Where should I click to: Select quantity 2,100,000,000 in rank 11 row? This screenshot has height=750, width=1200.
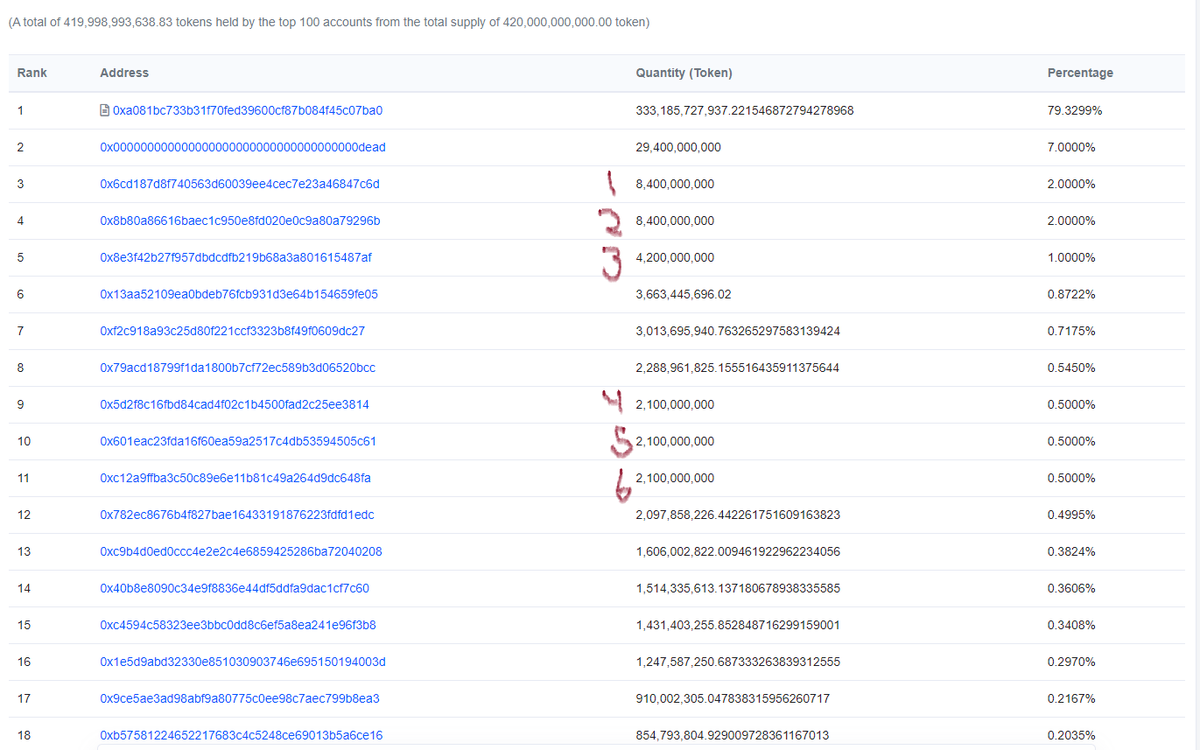pyautogui.click(x=675, y=477)
